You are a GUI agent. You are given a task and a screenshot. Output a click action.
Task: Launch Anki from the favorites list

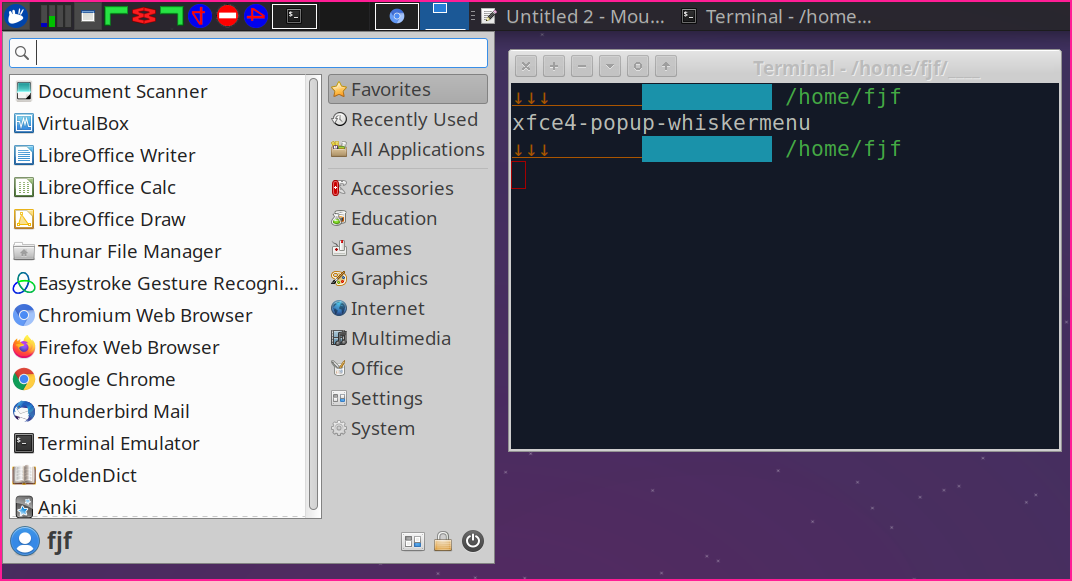(x=159, y=506)
